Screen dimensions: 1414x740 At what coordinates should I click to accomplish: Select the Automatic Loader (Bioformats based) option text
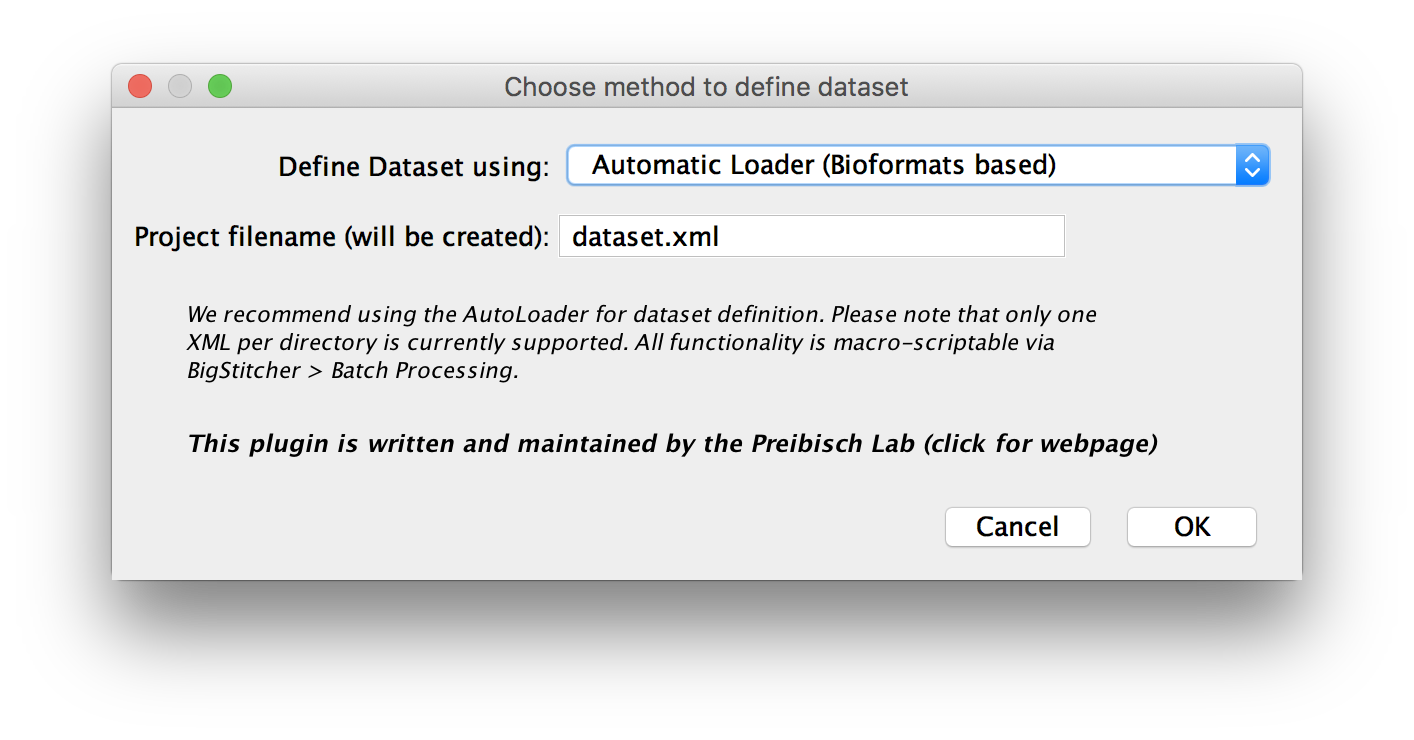(x=823, y=165)
